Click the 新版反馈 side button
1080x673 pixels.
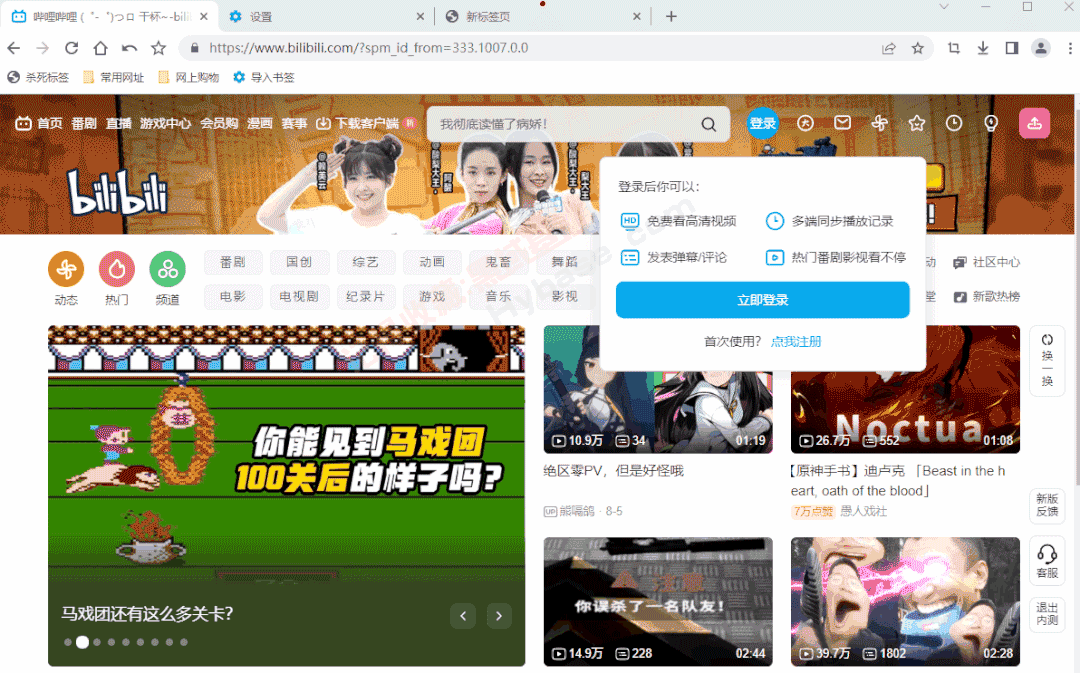pyautogui.click(x=1047, y=505)
